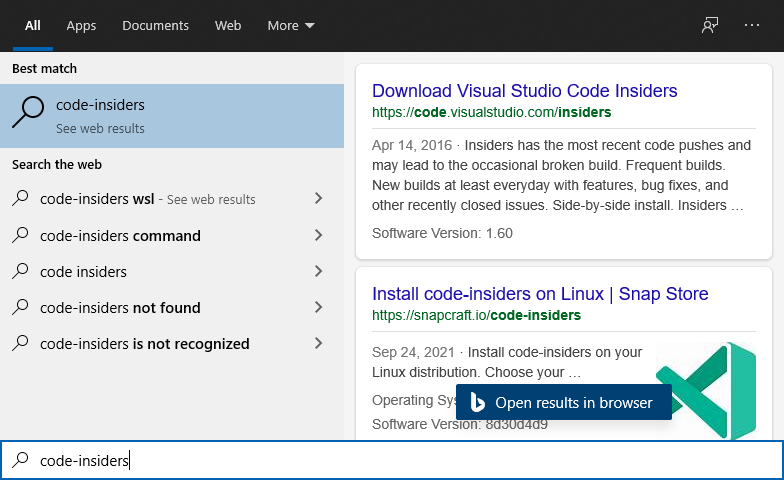
Task: Expand the code-insiders wsl chevron
Action: [x=318, y=198]
